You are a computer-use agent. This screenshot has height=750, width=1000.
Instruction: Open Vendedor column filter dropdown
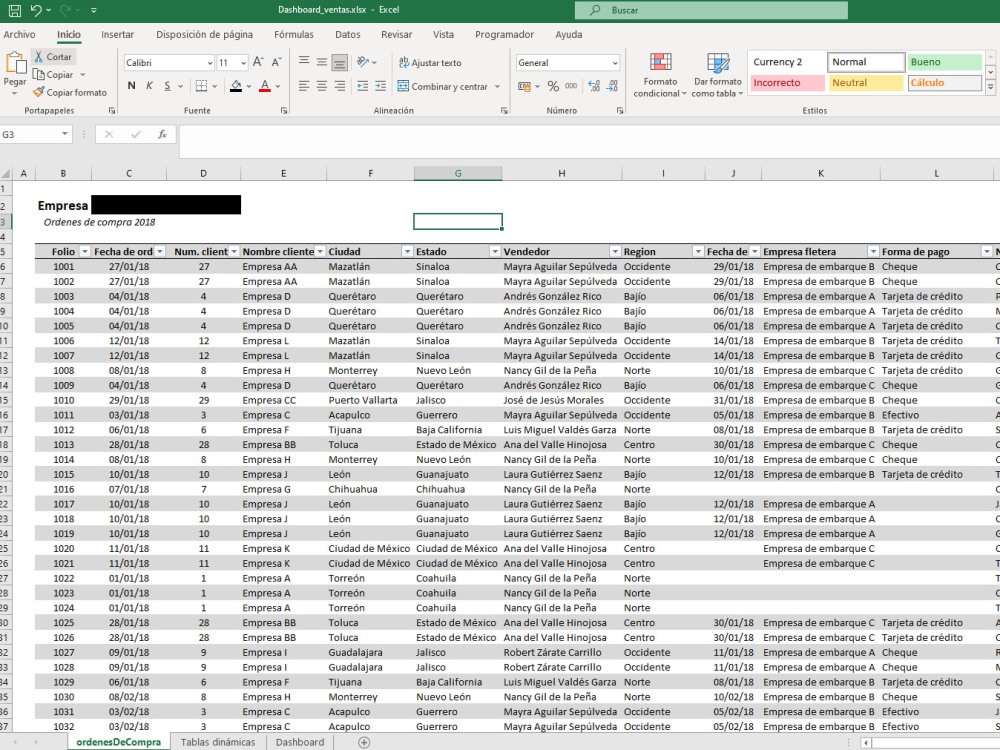pyautogui.click(x=615, y=252)
